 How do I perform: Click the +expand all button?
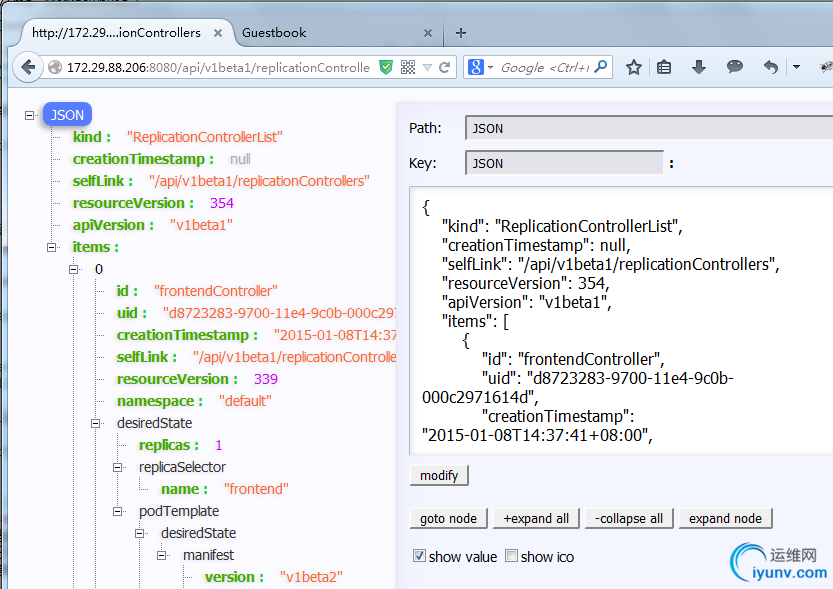[536, 518]
